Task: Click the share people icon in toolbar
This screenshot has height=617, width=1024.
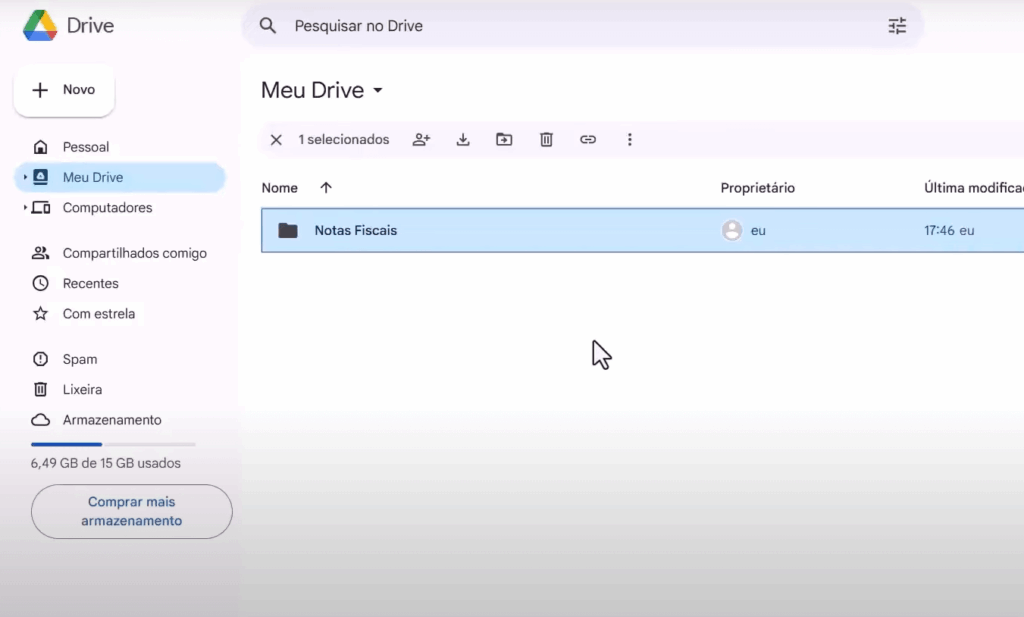Action: click(x=421, y=139)
